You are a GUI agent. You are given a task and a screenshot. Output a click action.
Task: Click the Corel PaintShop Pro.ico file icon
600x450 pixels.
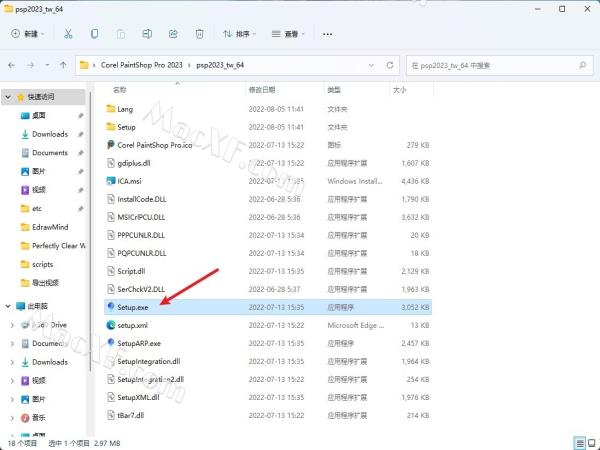pos(111,145)
